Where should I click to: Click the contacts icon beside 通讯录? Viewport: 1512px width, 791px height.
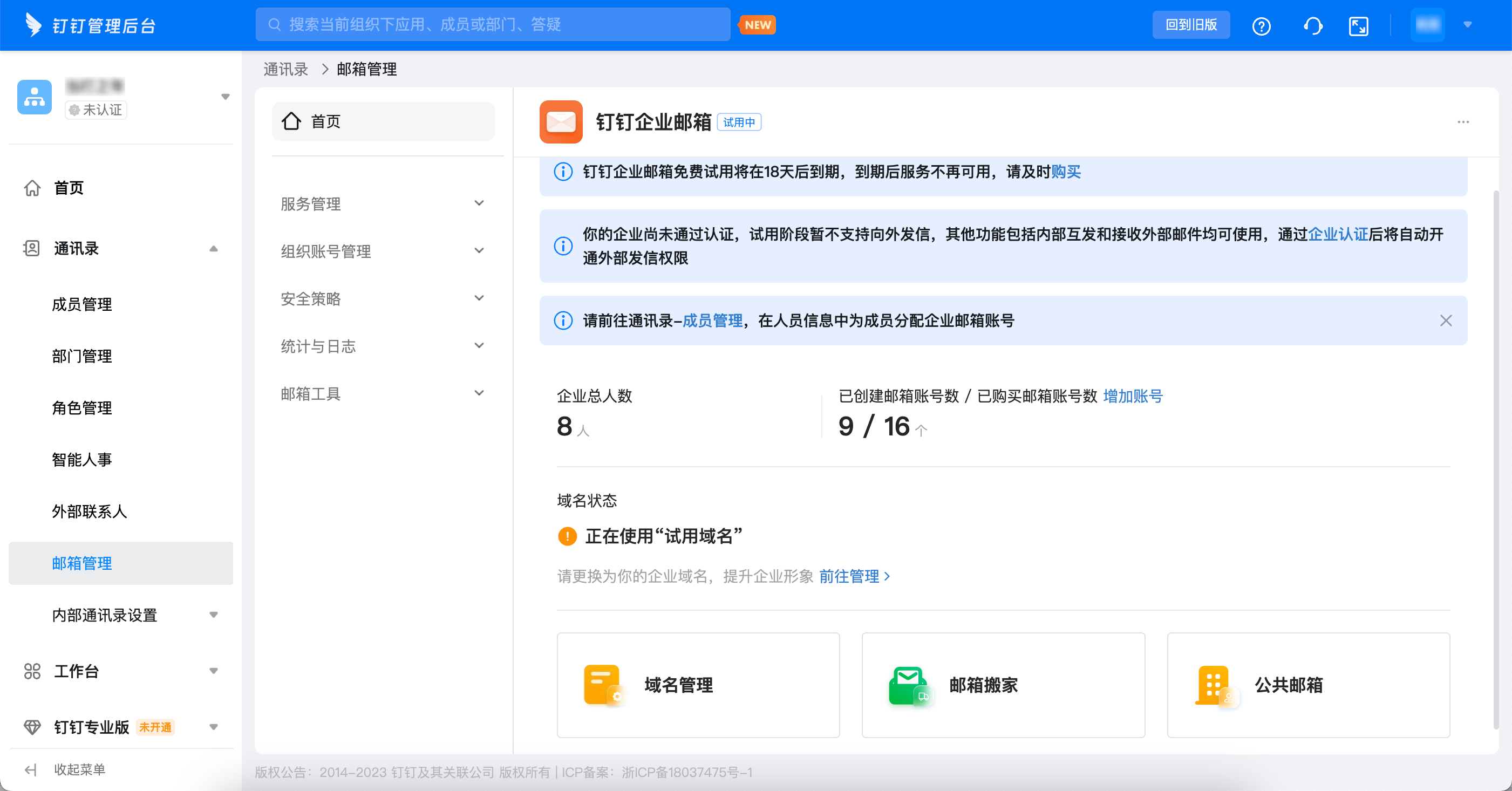(x=32, y=248)
